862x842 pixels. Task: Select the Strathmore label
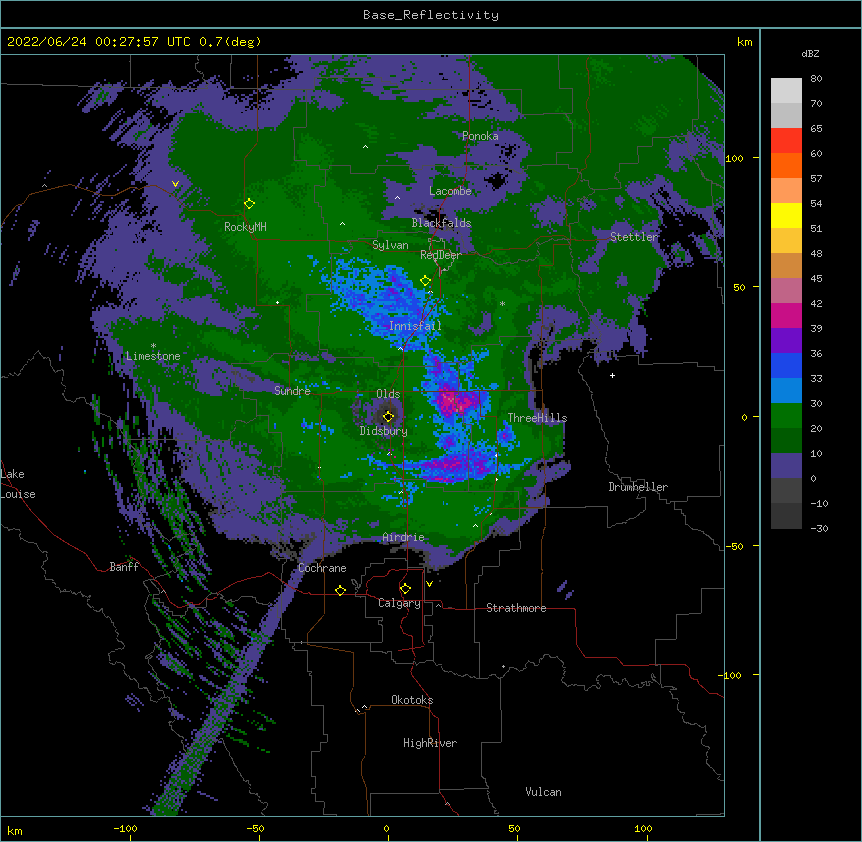coord(516,608)
